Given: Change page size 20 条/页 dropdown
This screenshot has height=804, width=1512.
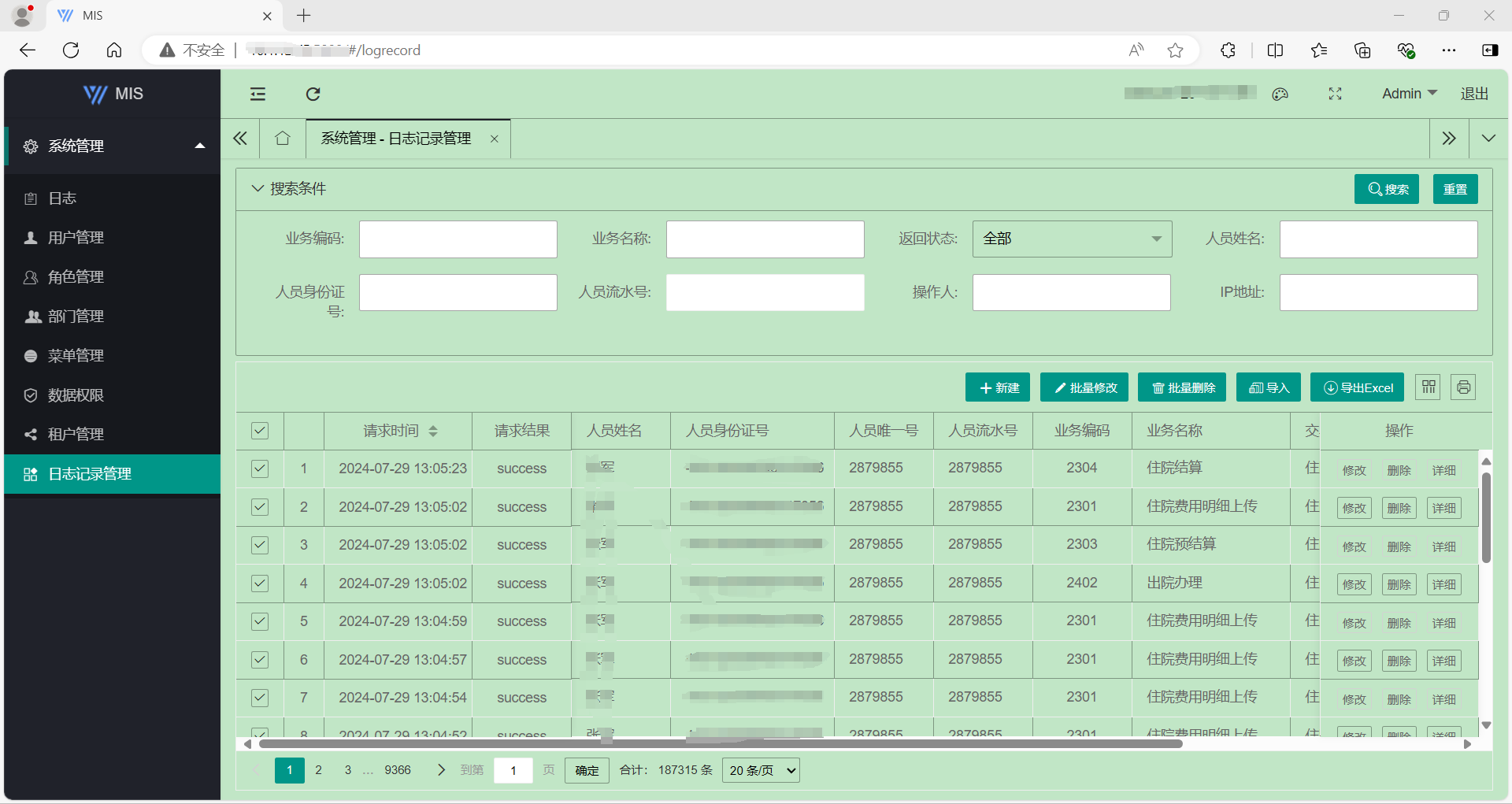Looking at the screenshot, I should (x=761, y=770).
